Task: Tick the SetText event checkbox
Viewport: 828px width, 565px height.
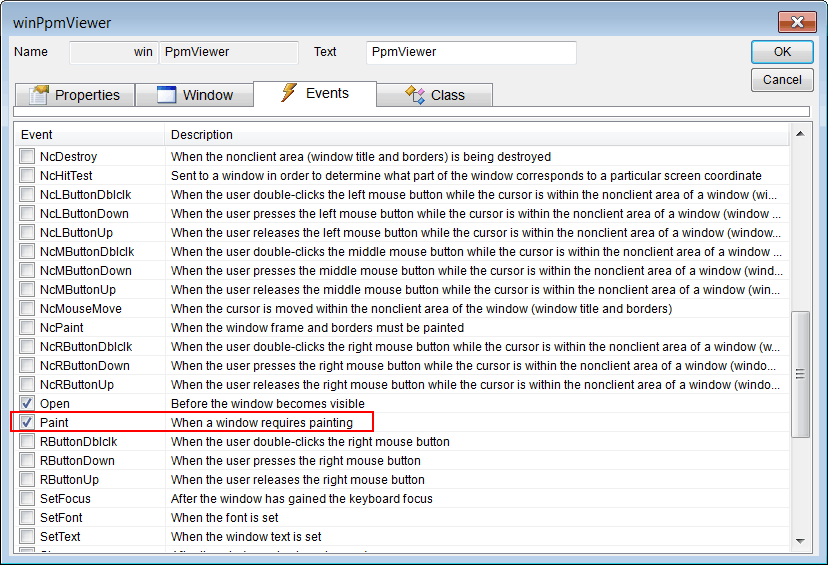Action: tap(27, 536)
